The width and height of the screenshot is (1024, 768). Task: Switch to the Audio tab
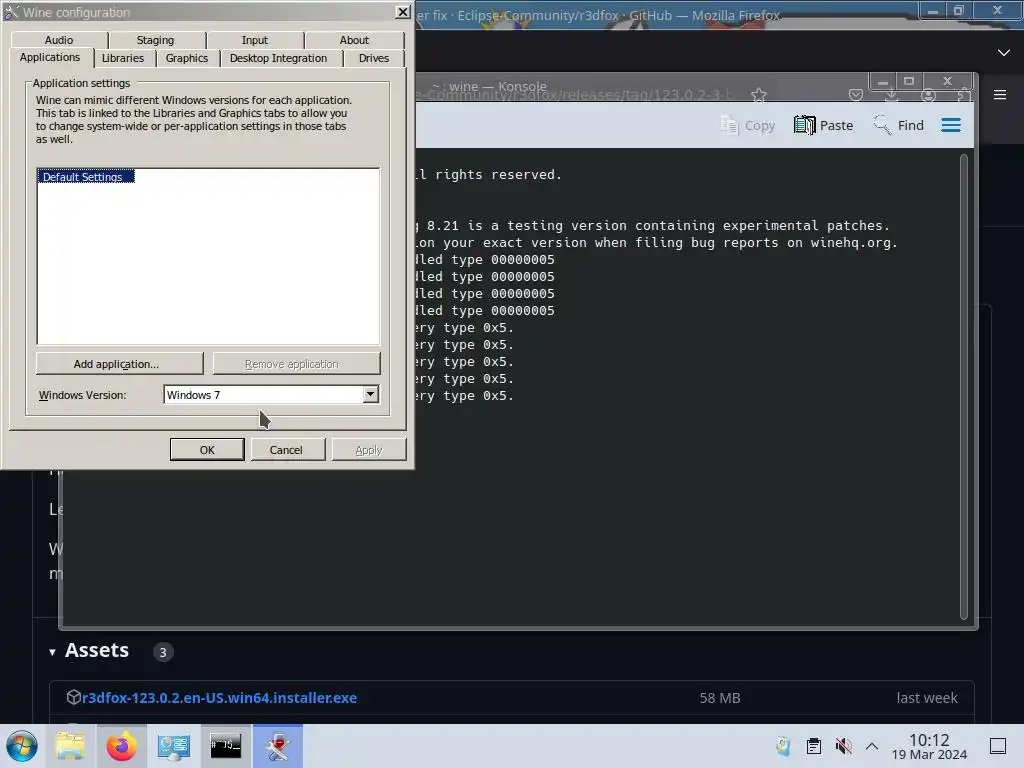(x=59, y=40)
